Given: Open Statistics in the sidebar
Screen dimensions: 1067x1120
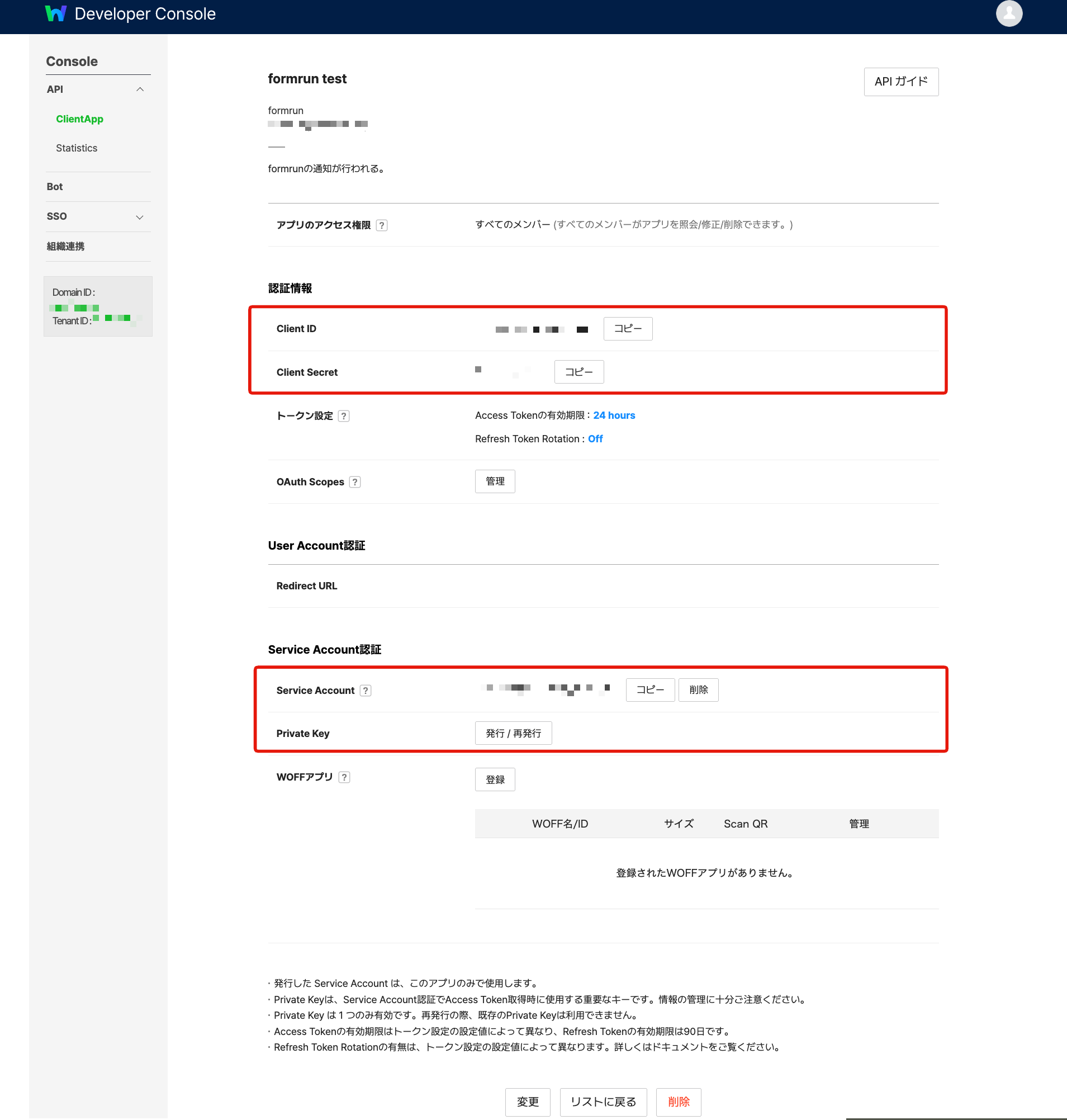Looking at the screenshot, I should coord(76,148).
